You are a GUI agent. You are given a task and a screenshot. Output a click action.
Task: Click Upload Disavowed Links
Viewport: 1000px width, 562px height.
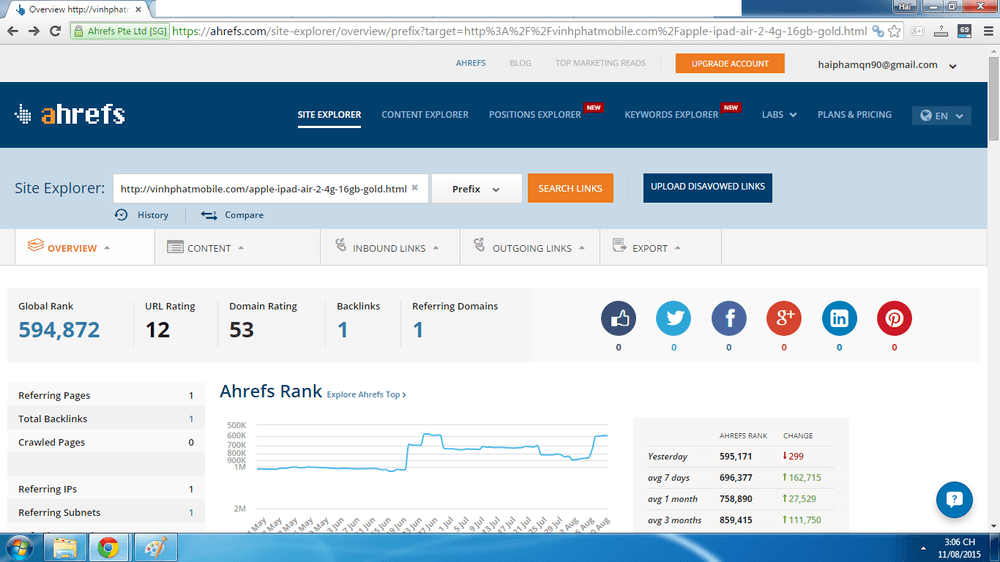(x=707, y=188)
